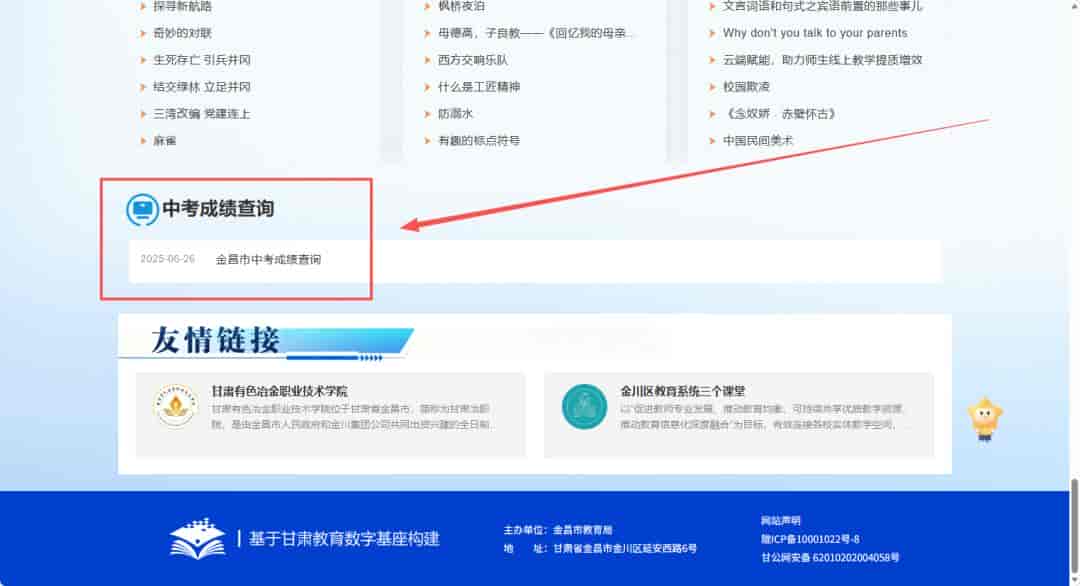Click the orange arrow beside 中国民间美术

click(x=712, y=140)
